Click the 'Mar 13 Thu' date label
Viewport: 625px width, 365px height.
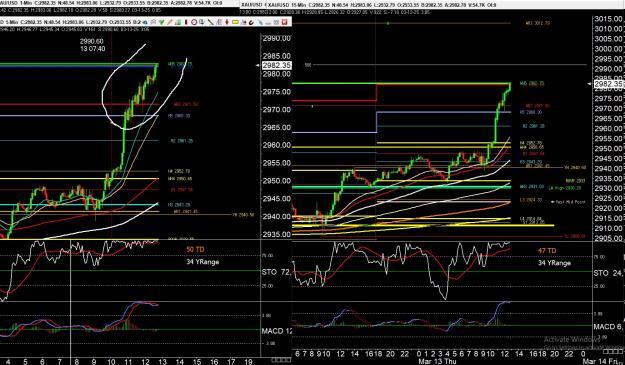click(x=437, y=361)
